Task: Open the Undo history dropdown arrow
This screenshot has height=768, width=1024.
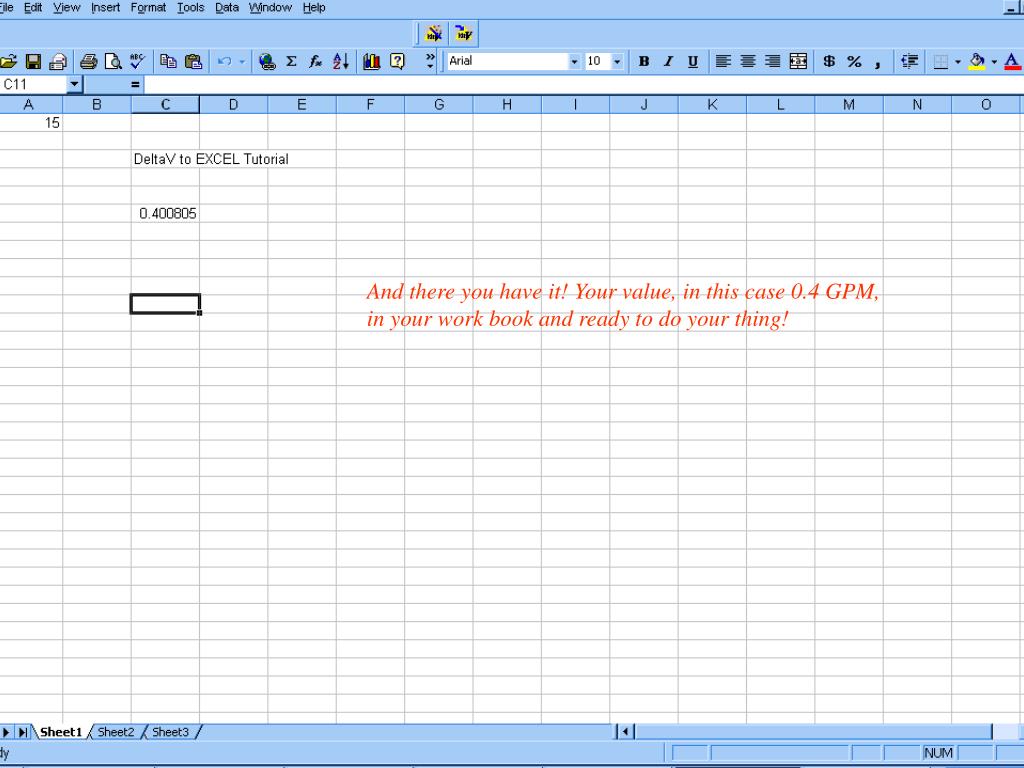Action: click(242, 61)
